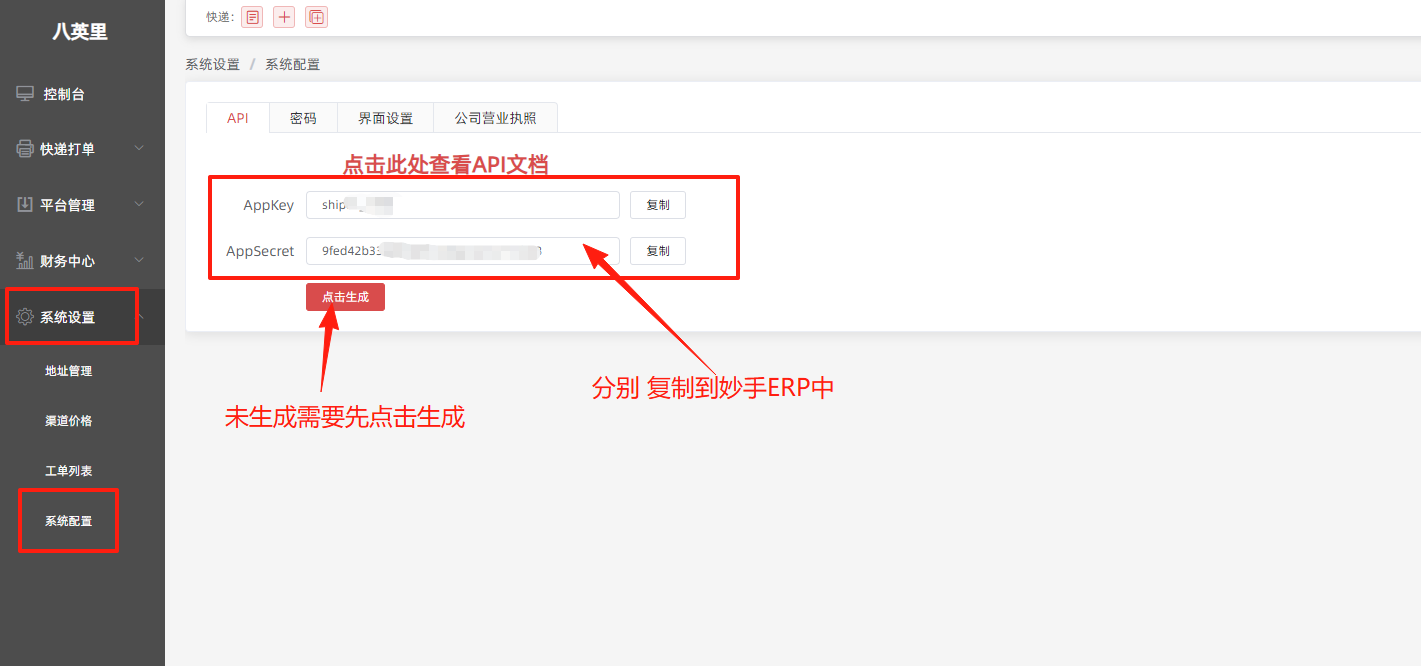Click the red 点击生成 button

[345, 297]
